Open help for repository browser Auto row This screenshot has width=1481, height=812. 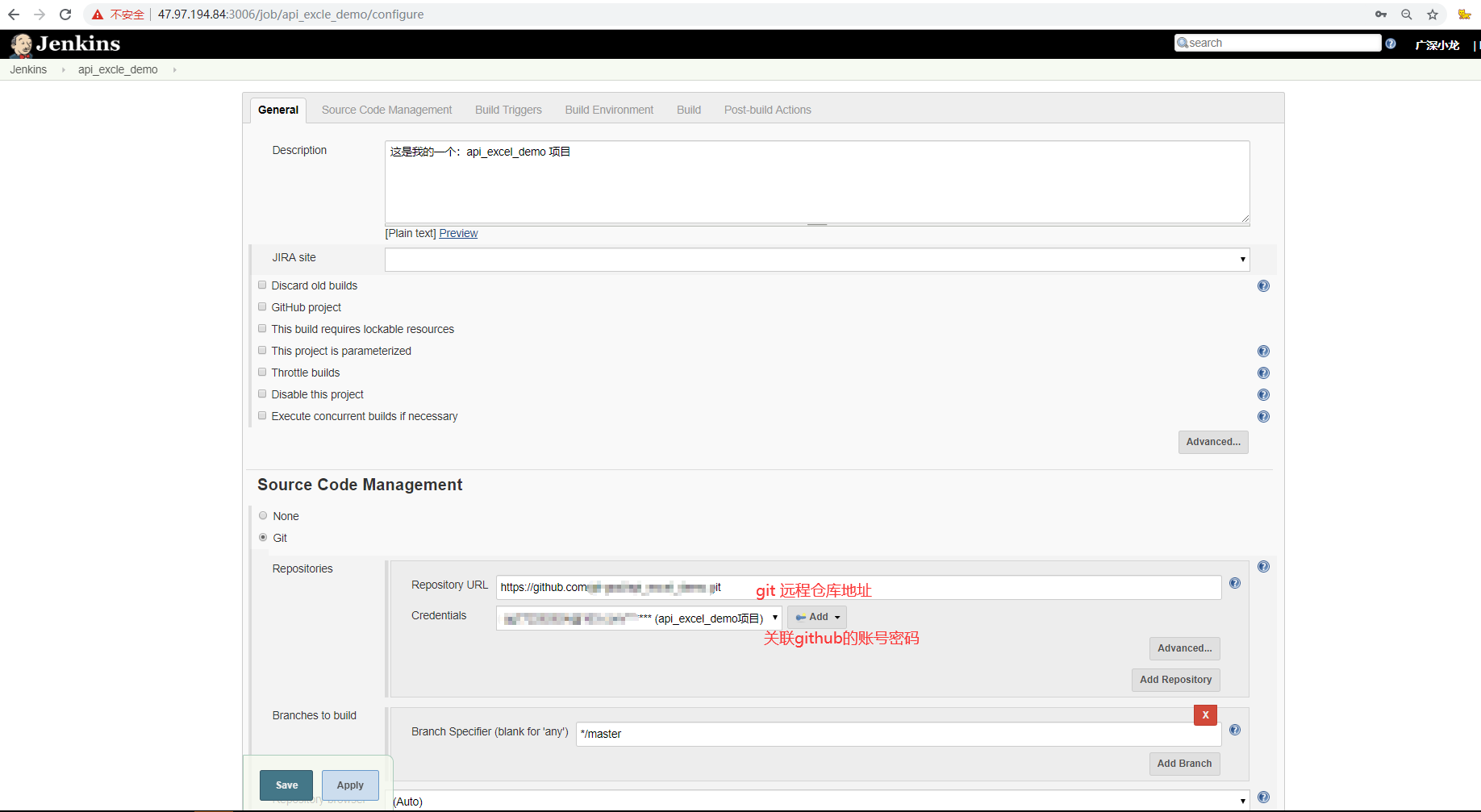tap(1263, 797)
